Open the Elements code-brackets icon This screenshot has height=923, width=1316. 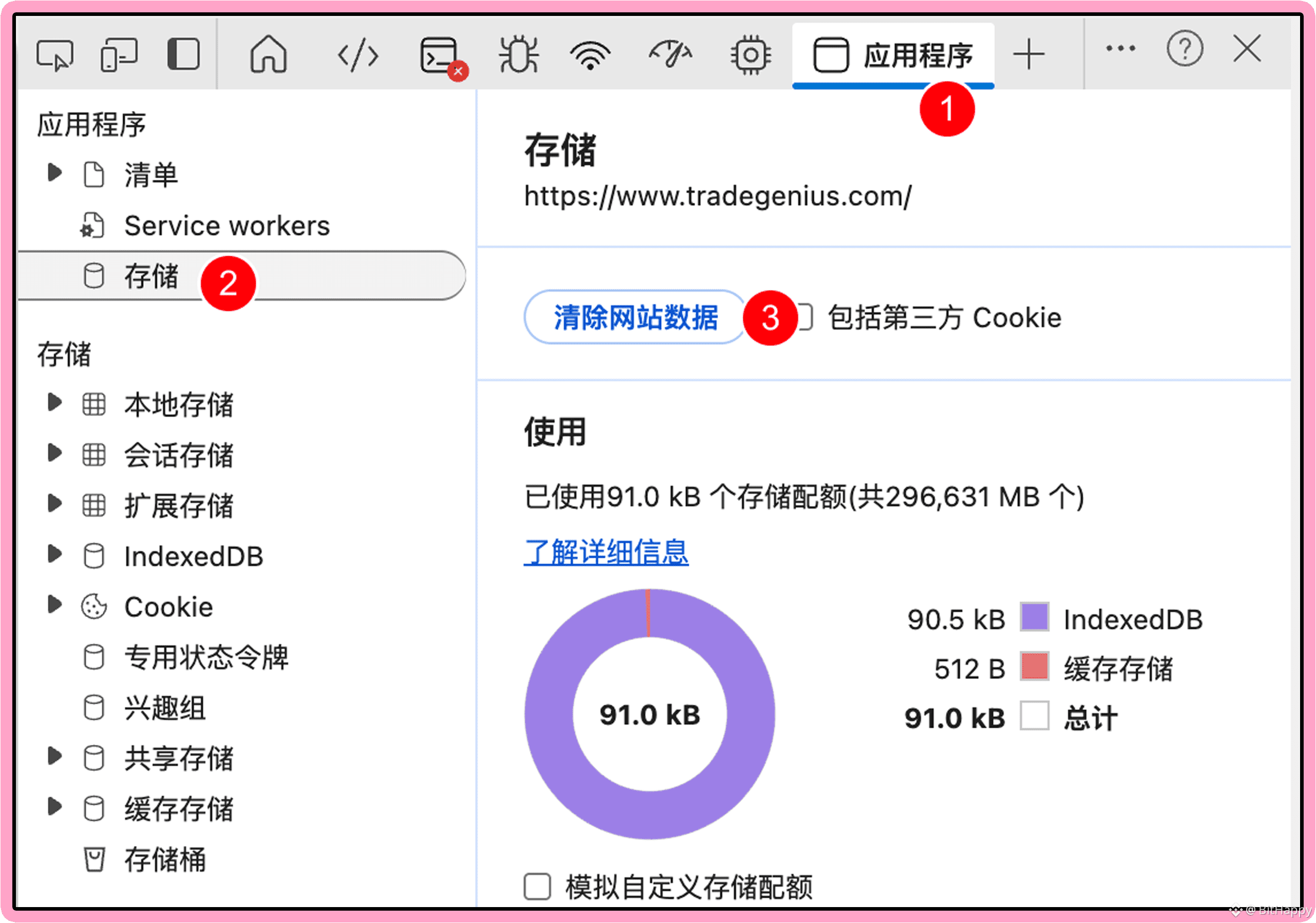click(358, 55)
